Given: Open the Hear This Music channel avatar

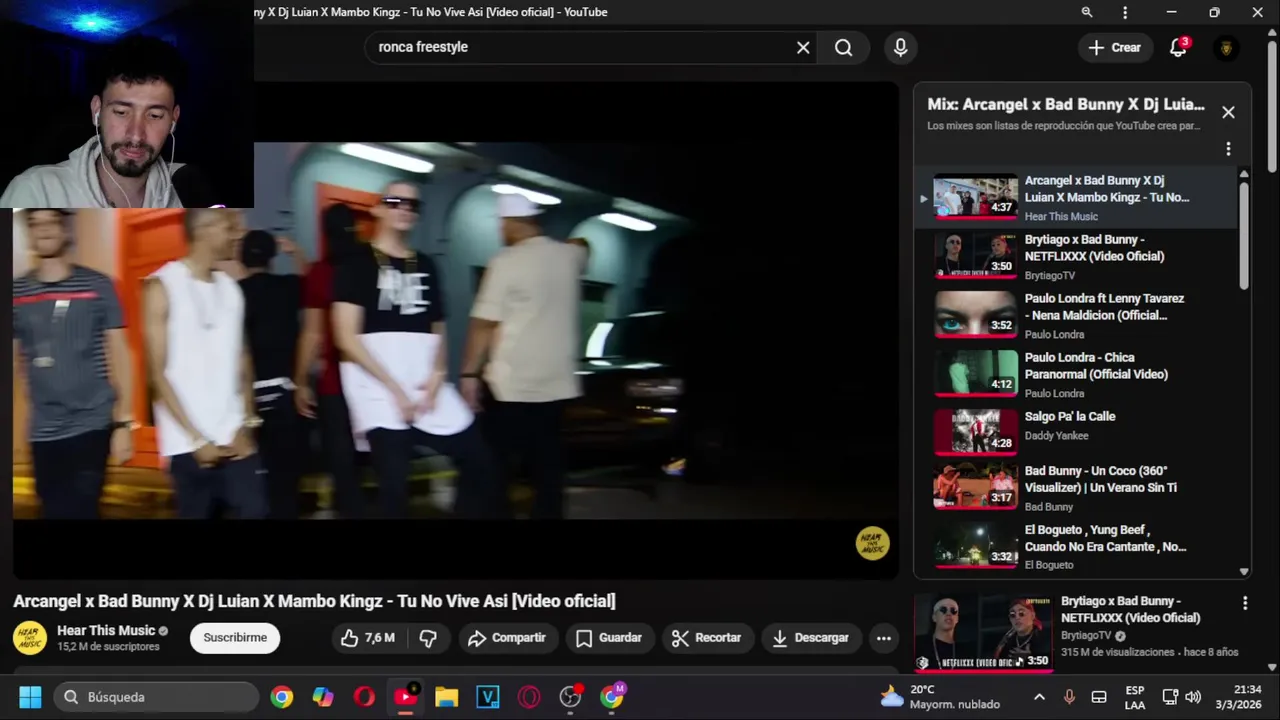Looking at the screenshot, I should point(30,638).
